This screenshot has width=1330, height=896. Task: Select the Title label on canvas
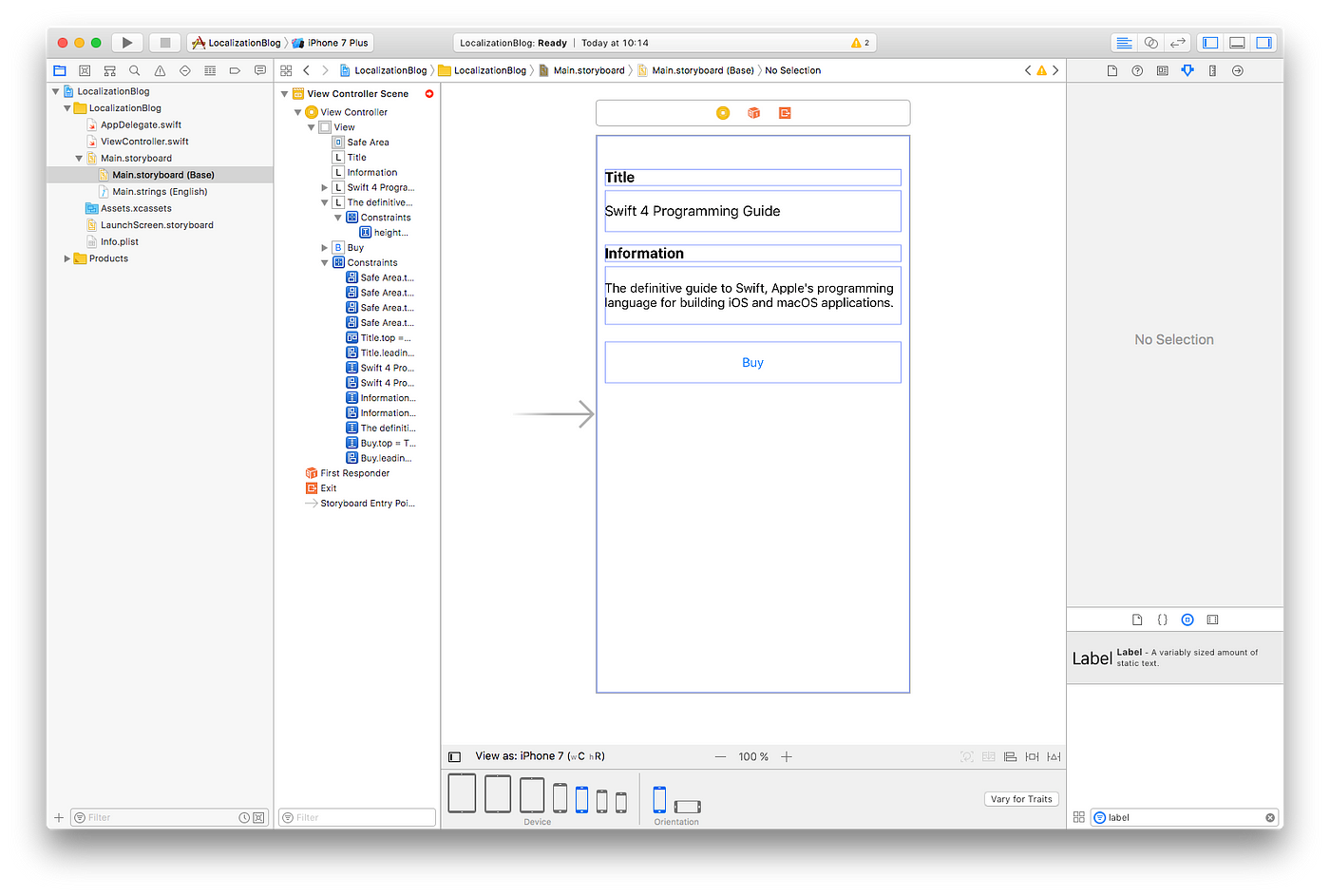tap(753, 178)
